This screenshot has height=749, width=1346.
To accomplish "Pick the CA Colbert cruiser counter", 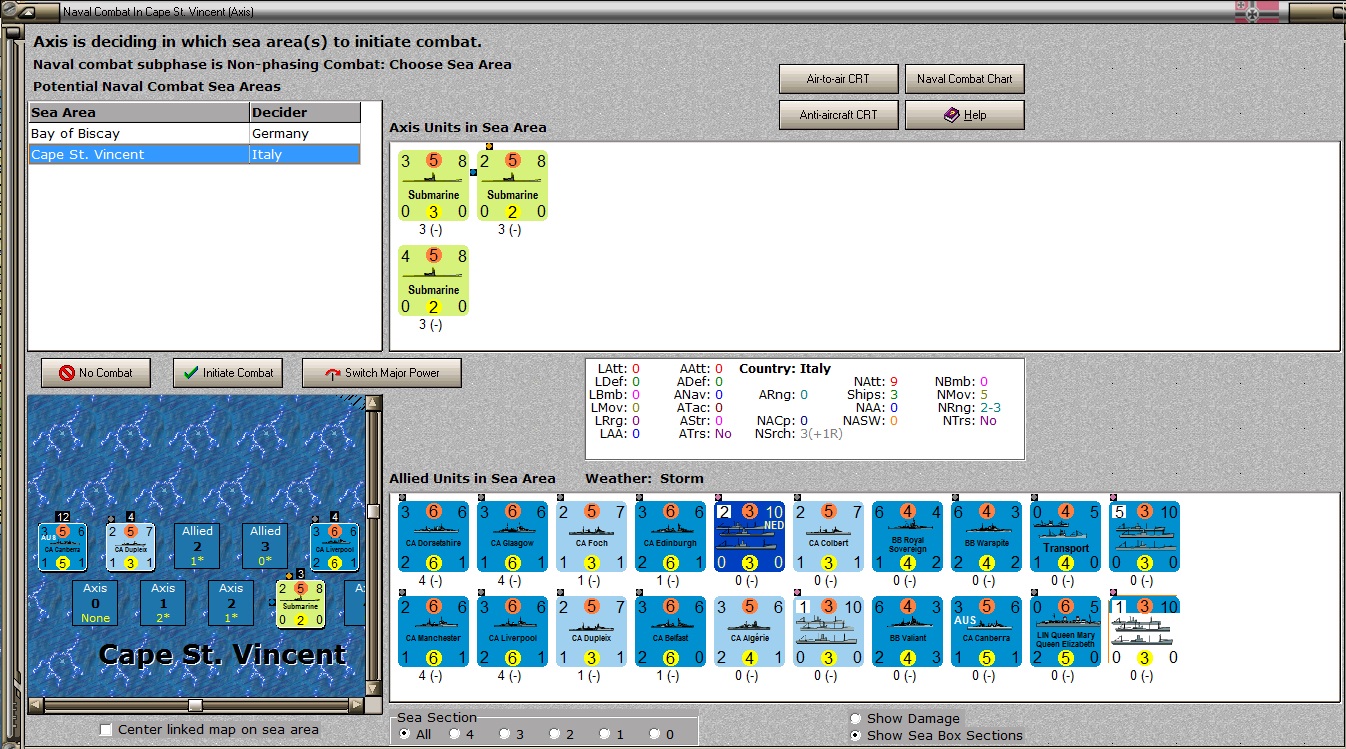I will pyautogui.click(x=828, y=536).
